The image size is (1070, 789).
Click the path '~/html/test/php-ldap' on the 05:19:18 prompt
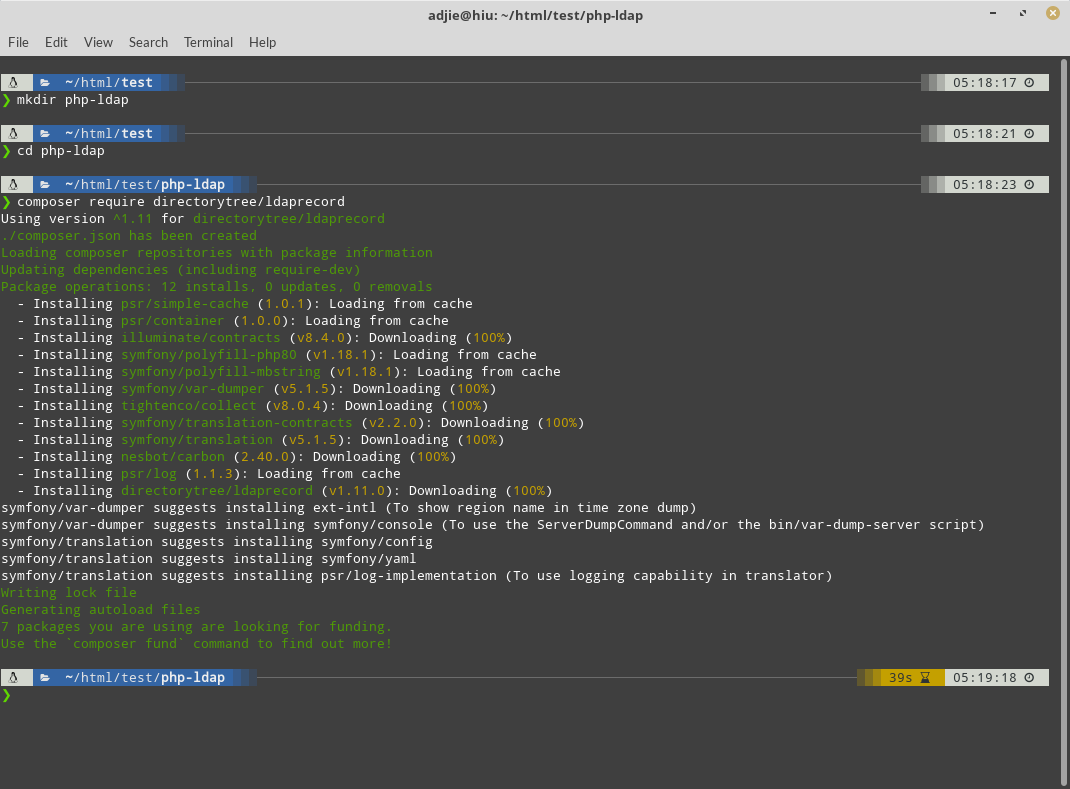click(x=145, y=678)
